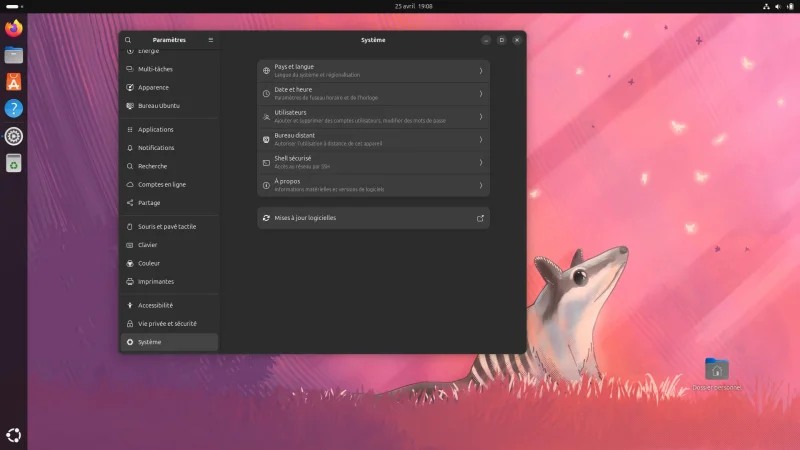
Task: Expand Pays et langue via its chevron
Action: [481, 71]
